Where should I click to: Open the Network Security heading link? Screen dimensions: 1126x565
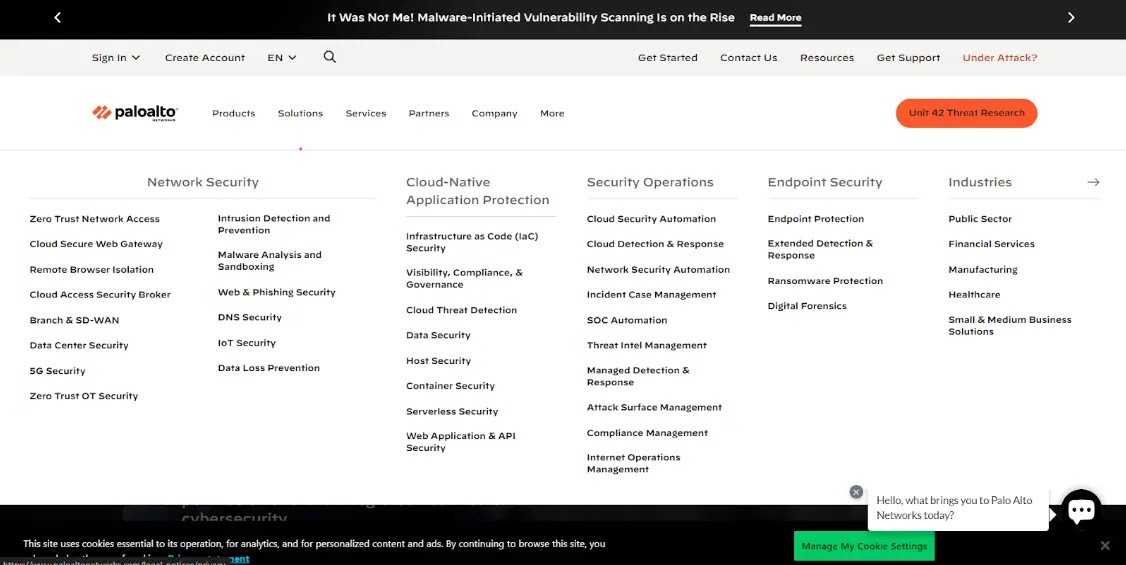[203, 182]
